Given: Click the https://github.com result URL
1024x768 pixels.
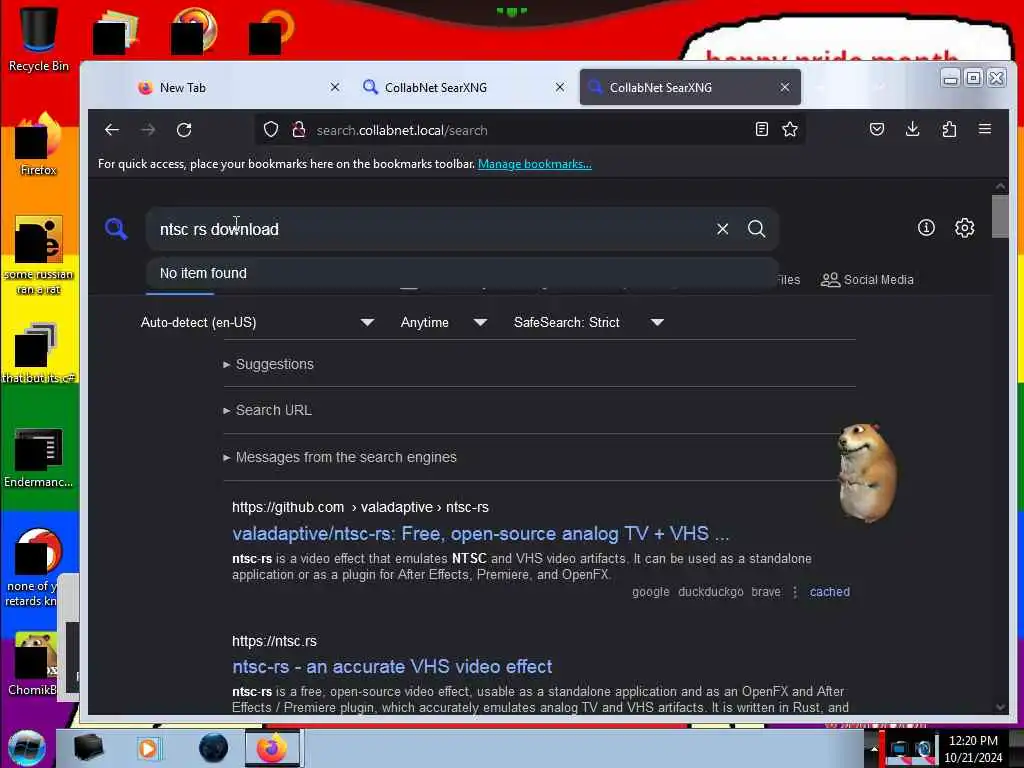Looking at the screenshot, I should (360, 507).
